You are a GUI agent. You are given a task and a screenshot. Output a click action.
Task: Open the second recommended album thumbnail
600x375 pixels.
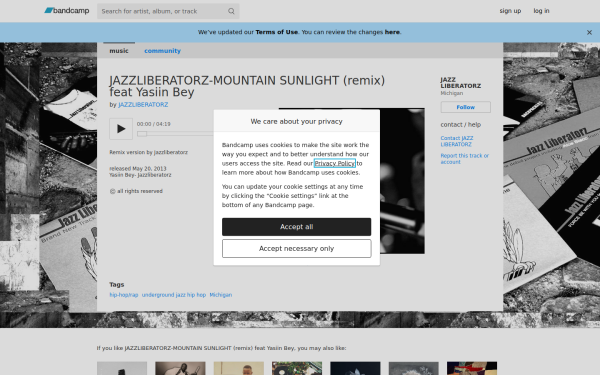click(180, 368)
